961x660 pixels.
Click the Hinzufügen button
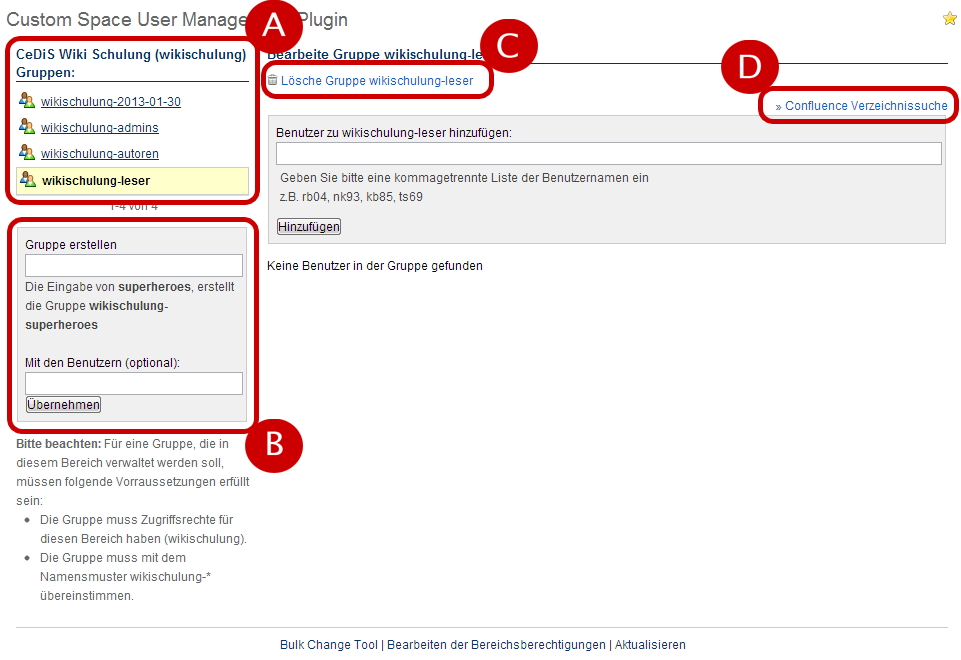[x=309, y=227]
